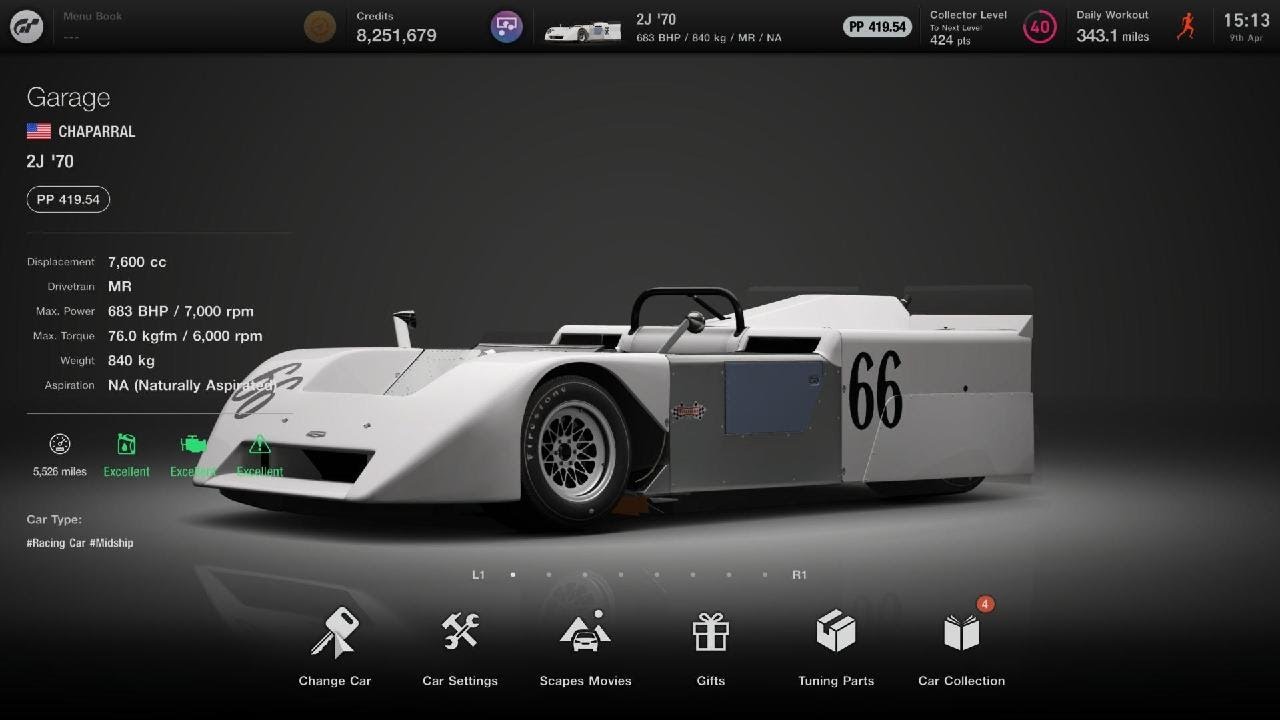Viewport: 1280px width, 720px height.
Task: Click the 76.0 kgfm / 6,000 rpm value
Action: (185, 336)
